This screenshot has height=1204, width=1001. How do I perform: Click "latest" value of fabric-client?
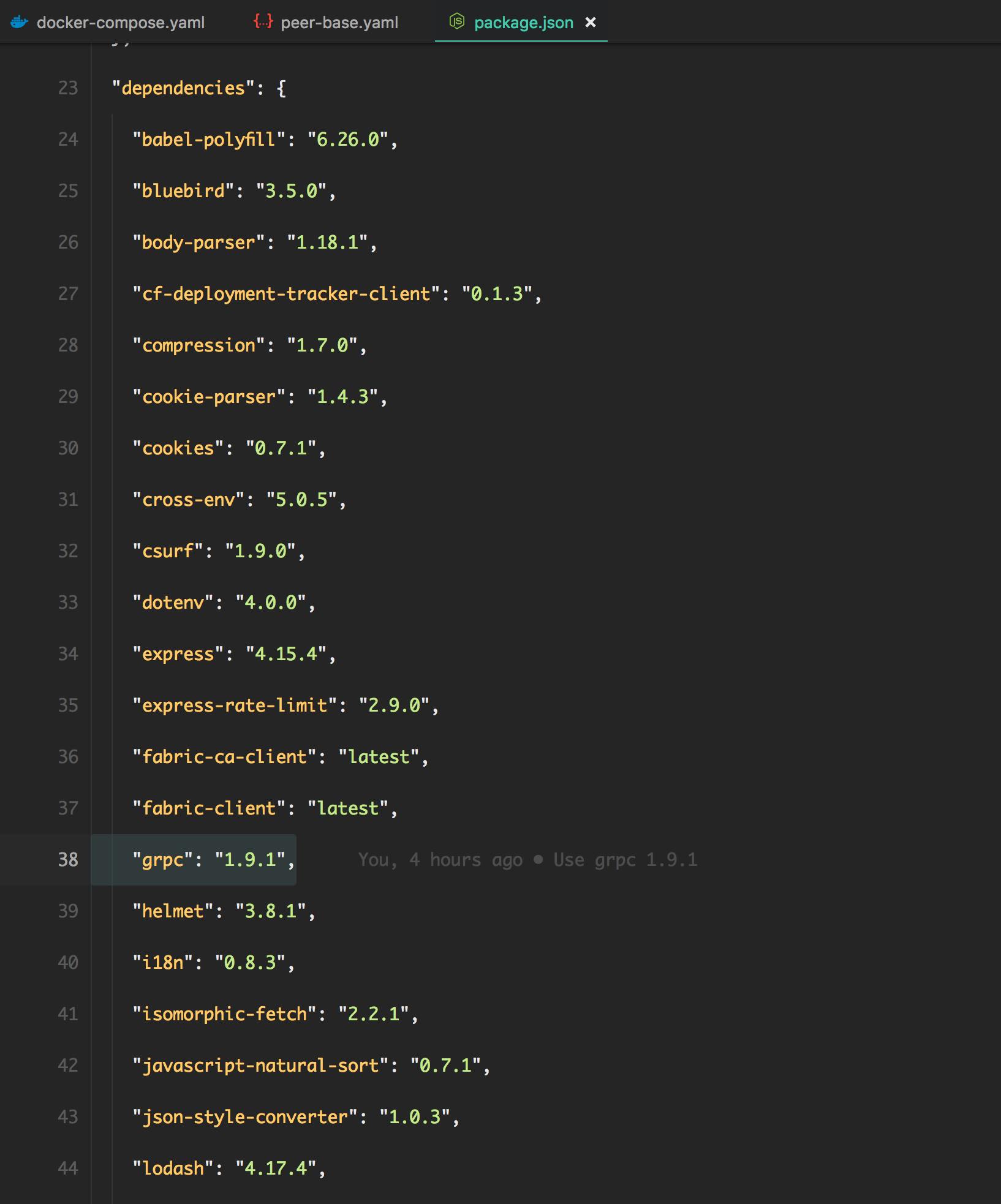click(x=348, y=808)
